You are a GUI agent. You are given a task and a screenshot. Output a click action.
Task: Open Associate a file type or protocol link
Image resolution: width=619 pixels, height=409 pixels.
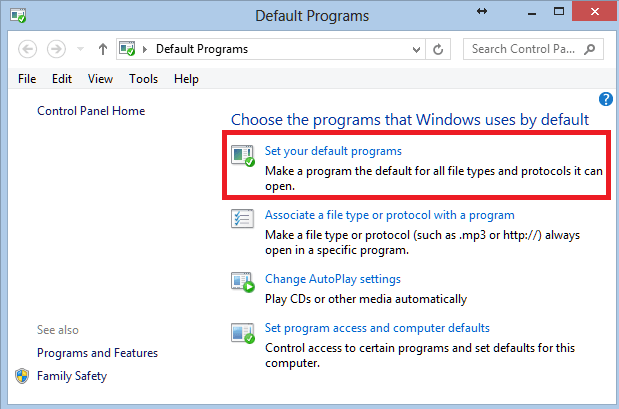(x=390, y=215)
